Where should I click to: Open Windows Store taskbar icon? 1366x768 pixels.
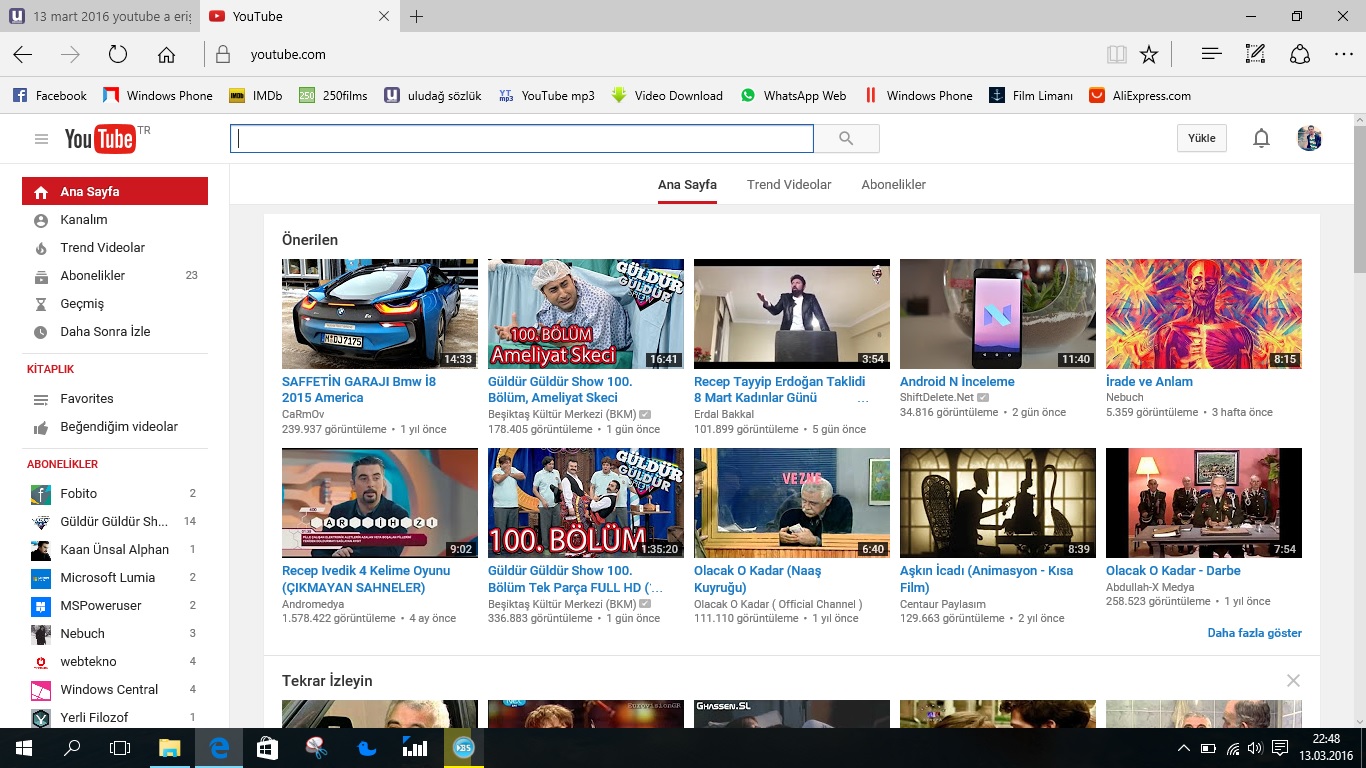(267, 748)
